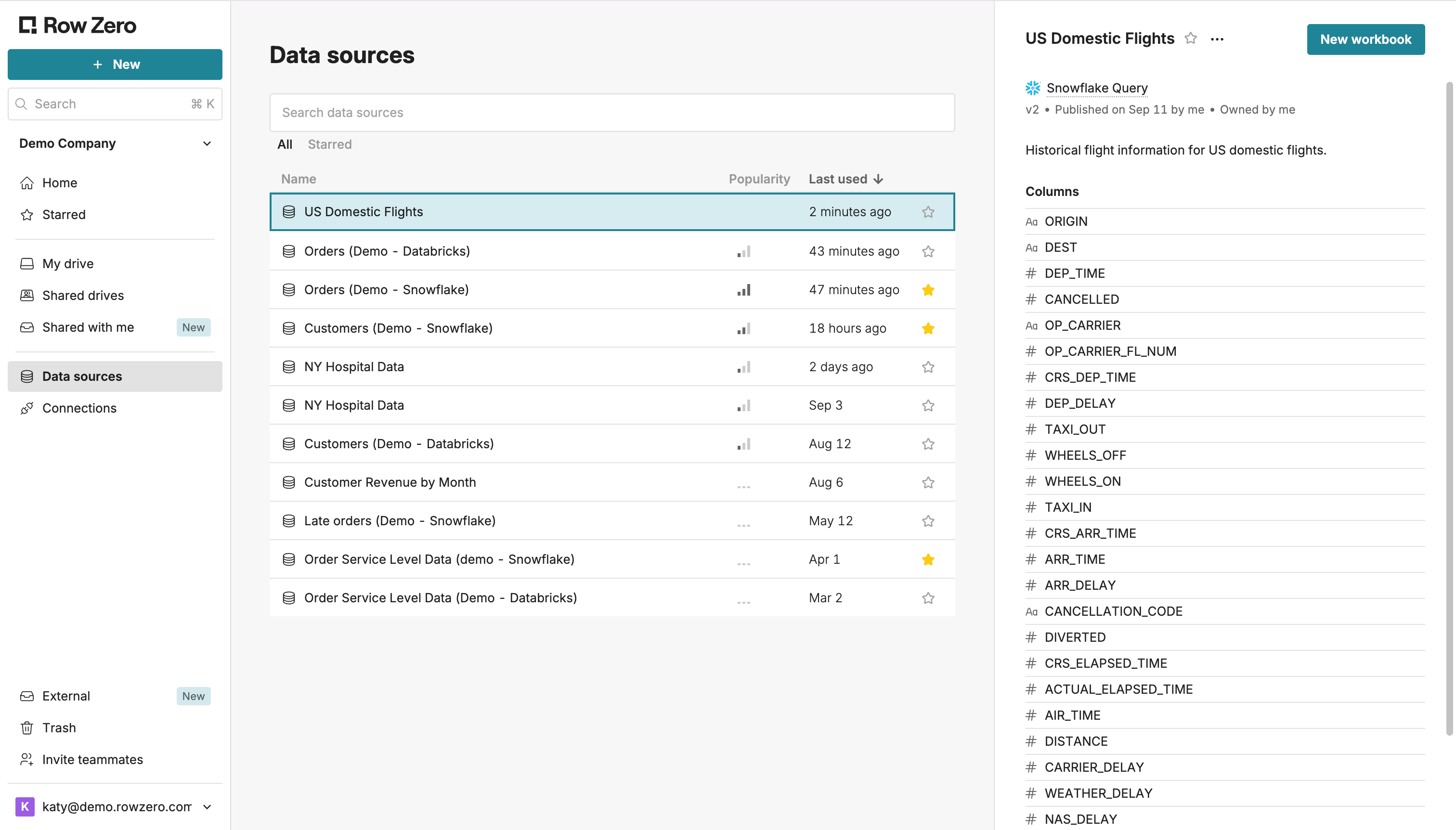Click the number type icon beside DEP_TIME
This screenshot has height=830, width=1456.
pyautogui.click(x=1031, y=273)
